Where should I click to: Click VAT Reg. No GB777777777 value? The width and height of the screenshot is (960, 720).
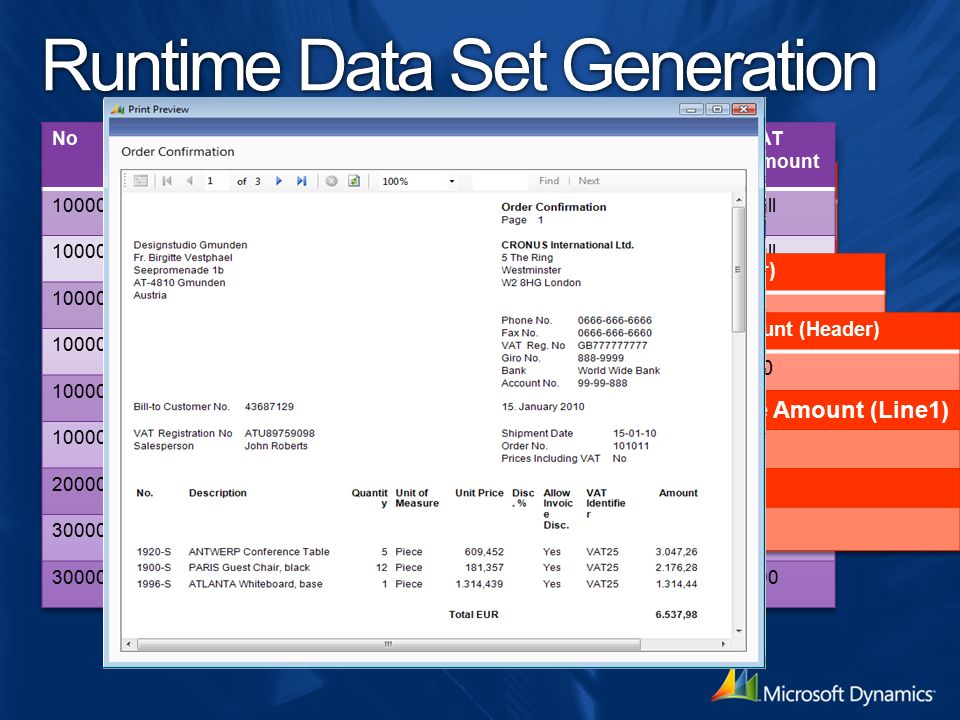[612, 345]
